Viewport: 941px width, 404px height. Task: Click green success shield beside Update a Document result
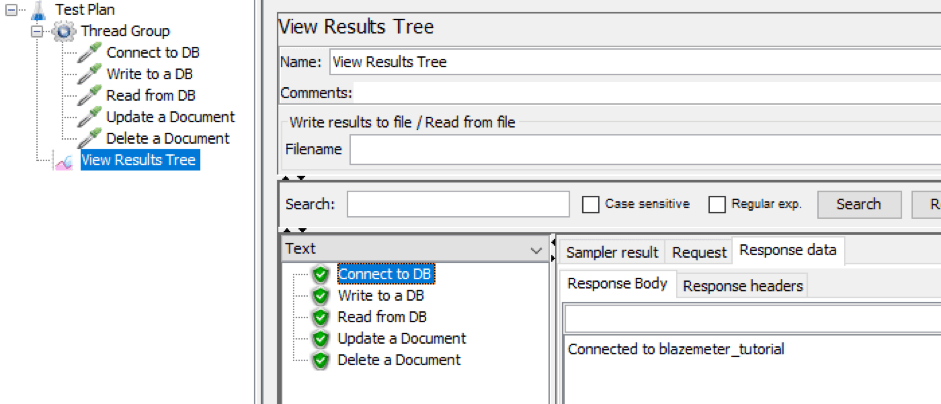click(x=321, y=339)
